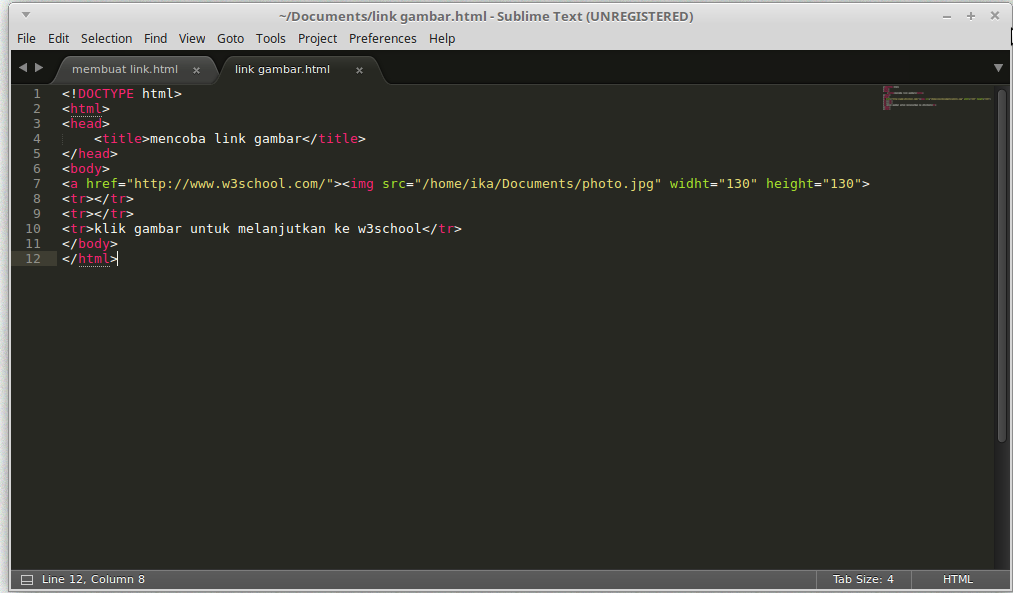1013x593 pixels.
Task: Switch to the membuat link.html tab
Action: (x=125, y=69)
